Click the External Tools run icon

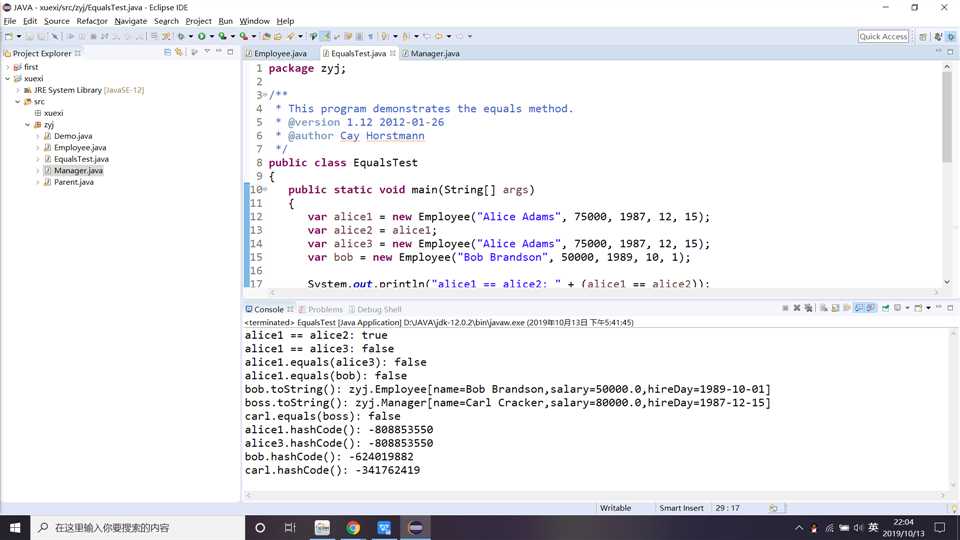[x=243, y=36]
